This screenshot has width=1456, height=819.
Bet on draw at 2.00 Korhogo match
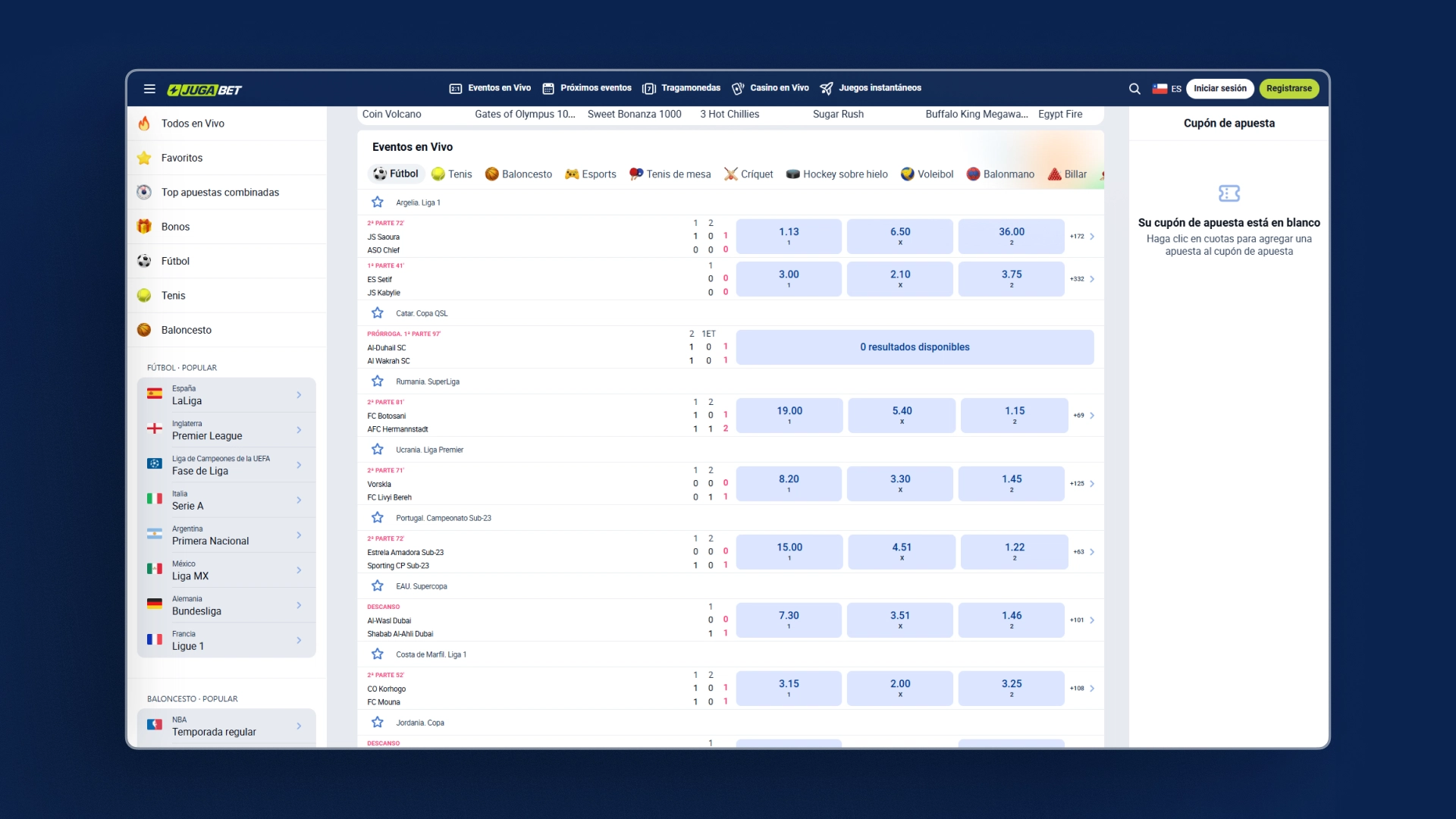coord(900,689)
